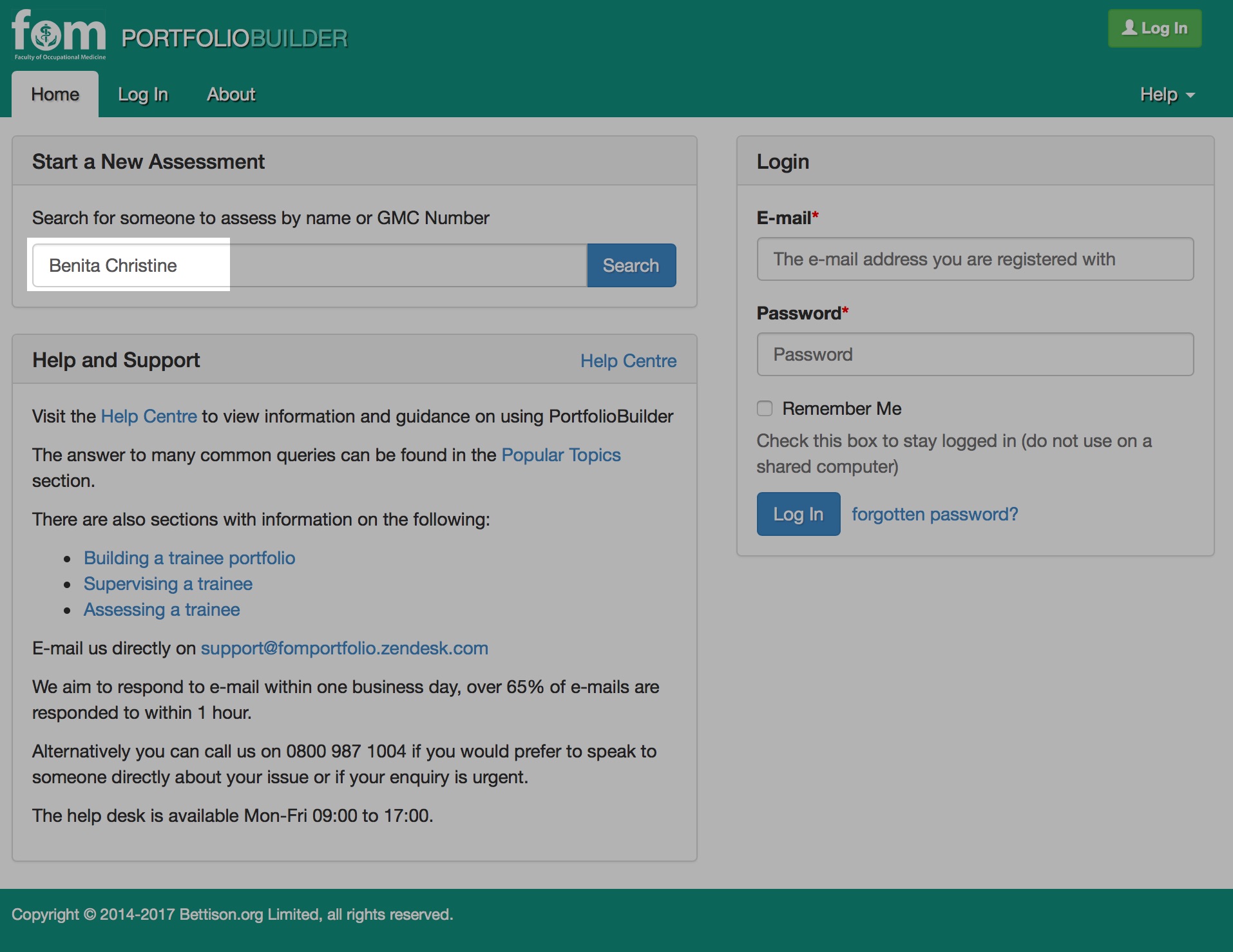Tick the Remember Me checkbox
This screenshot has height=952, width=1233.
[765, 408]
